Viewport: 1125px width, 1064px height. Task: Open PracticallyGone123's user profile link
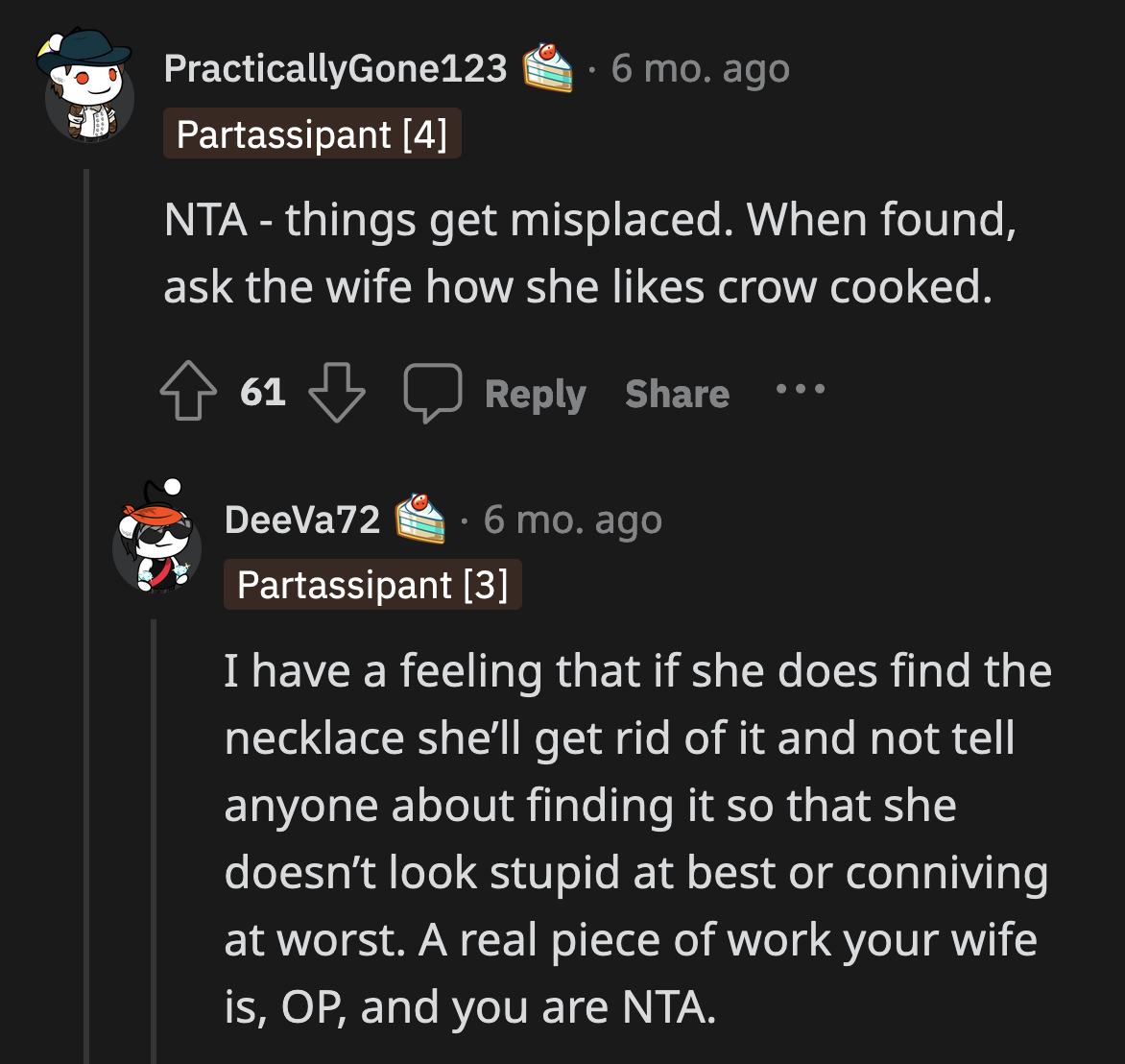click(335, 69)
